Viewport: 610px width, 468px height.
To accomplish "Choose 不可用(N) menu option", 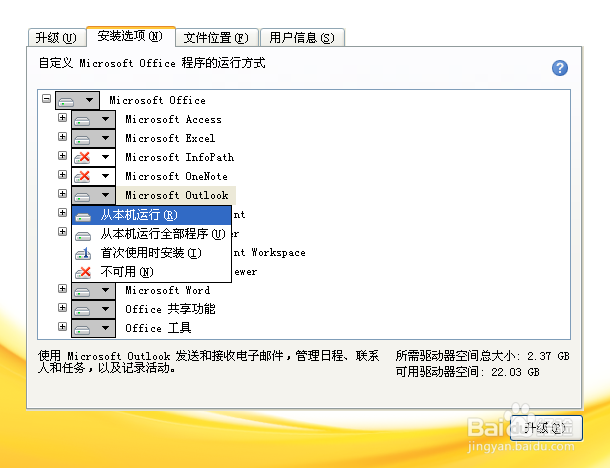I will point(152,272).
